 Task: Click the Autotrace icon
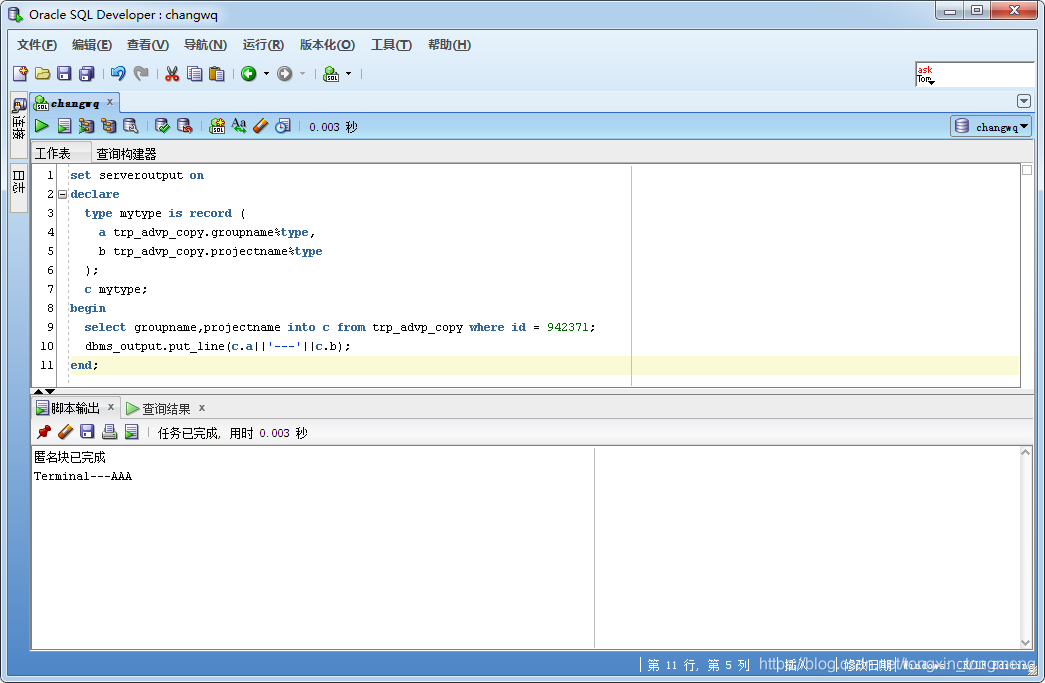[x=86, y=125]
